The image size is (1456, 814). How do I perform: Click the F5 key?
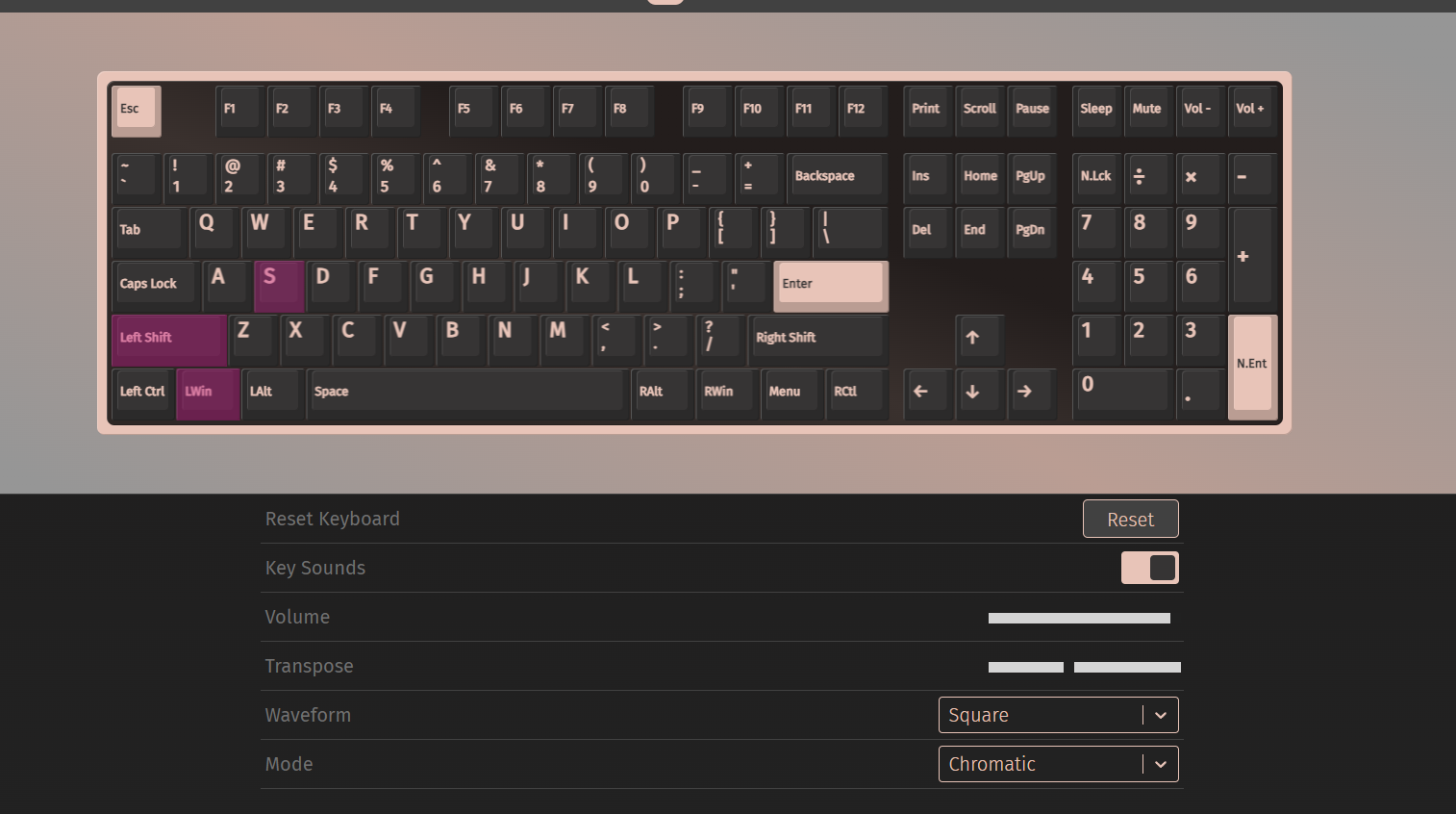(474, 111)
